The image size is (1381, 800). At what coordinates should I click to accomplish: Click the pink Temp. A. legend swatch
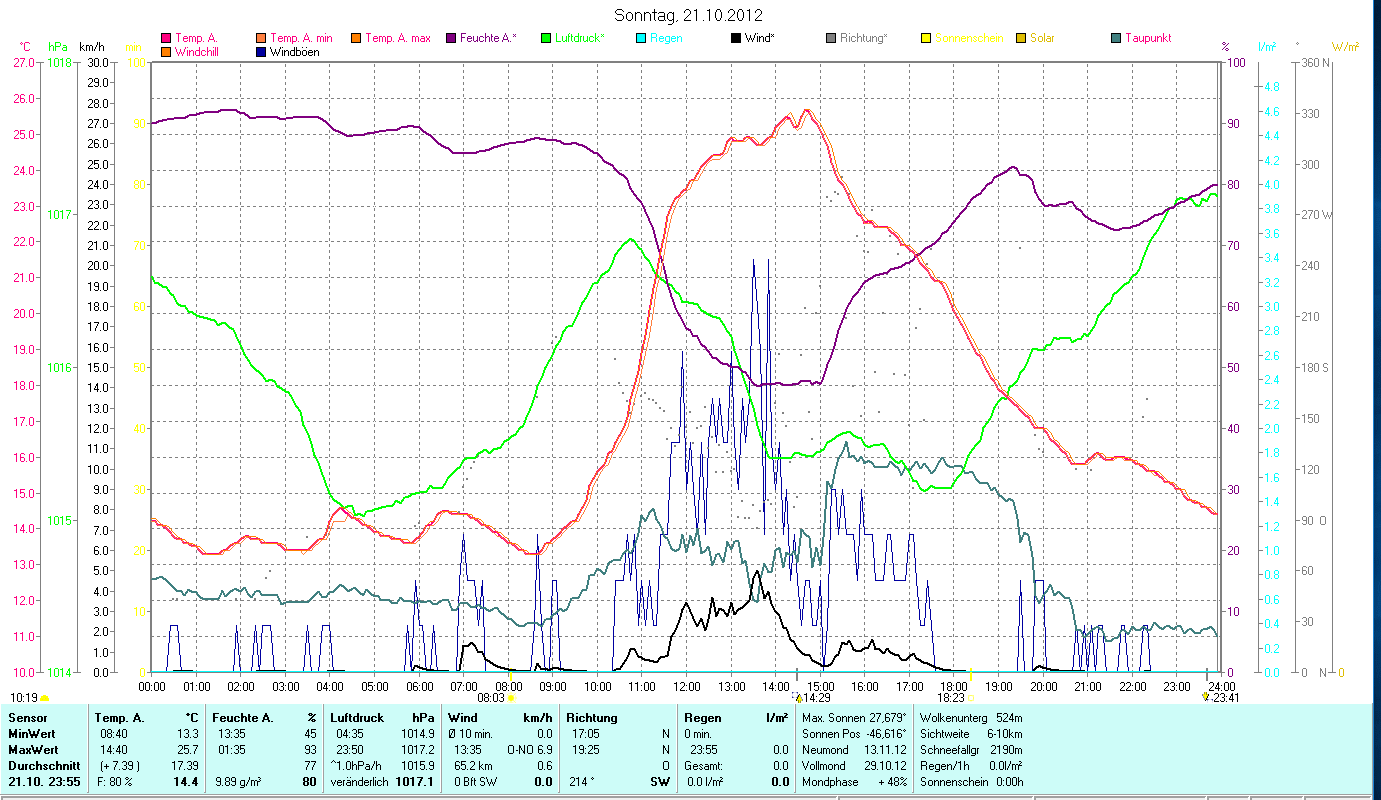pyautogui.click(x=165, y=38)
